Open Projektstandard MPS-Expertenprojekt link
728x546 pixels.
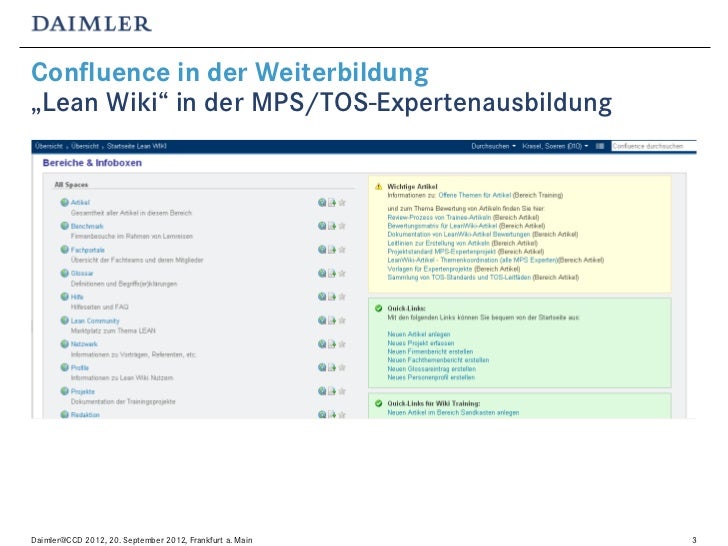point(442,251)
